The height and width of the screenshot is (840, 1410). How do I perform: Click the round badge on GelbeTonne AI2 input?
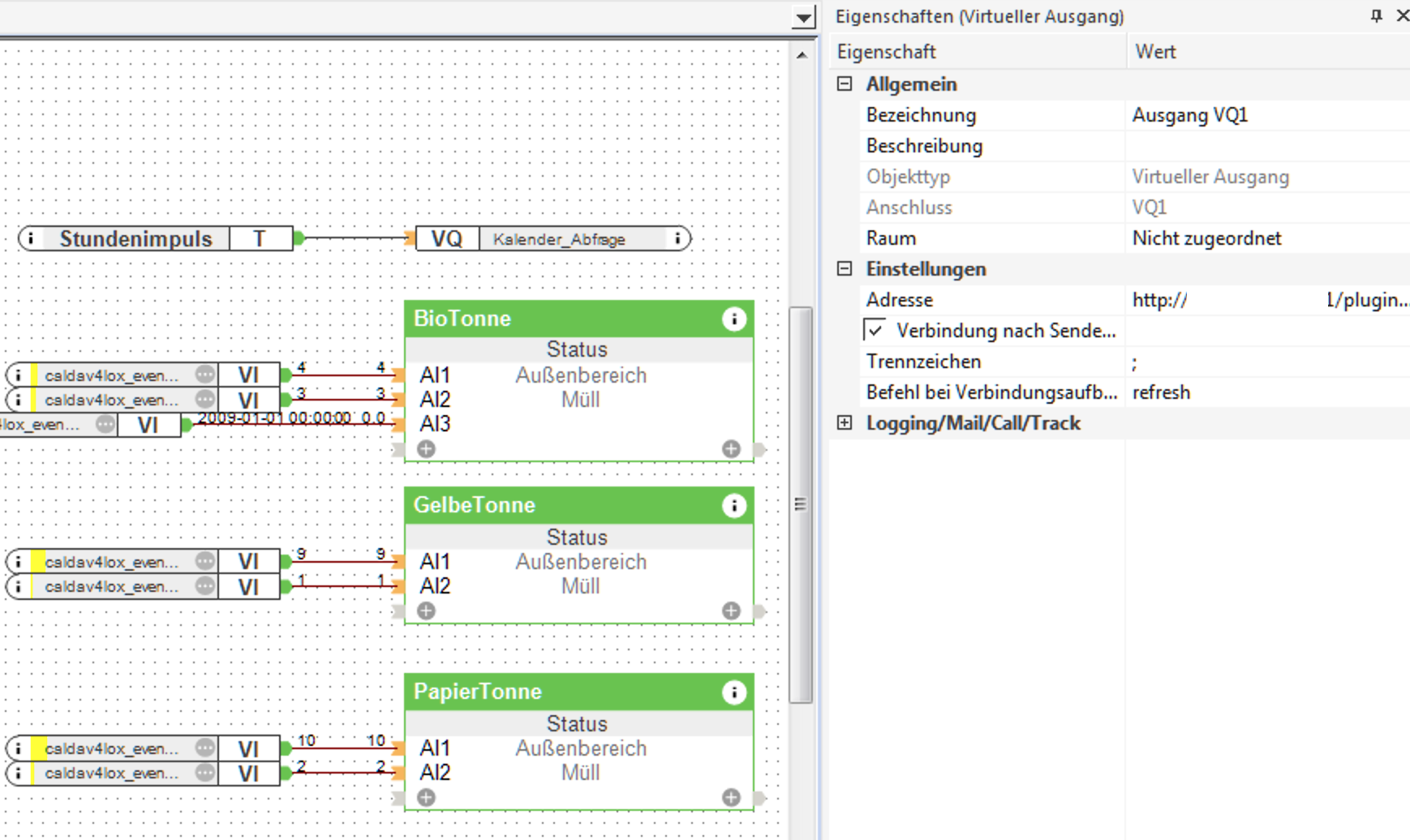click(x=205, y=585)
